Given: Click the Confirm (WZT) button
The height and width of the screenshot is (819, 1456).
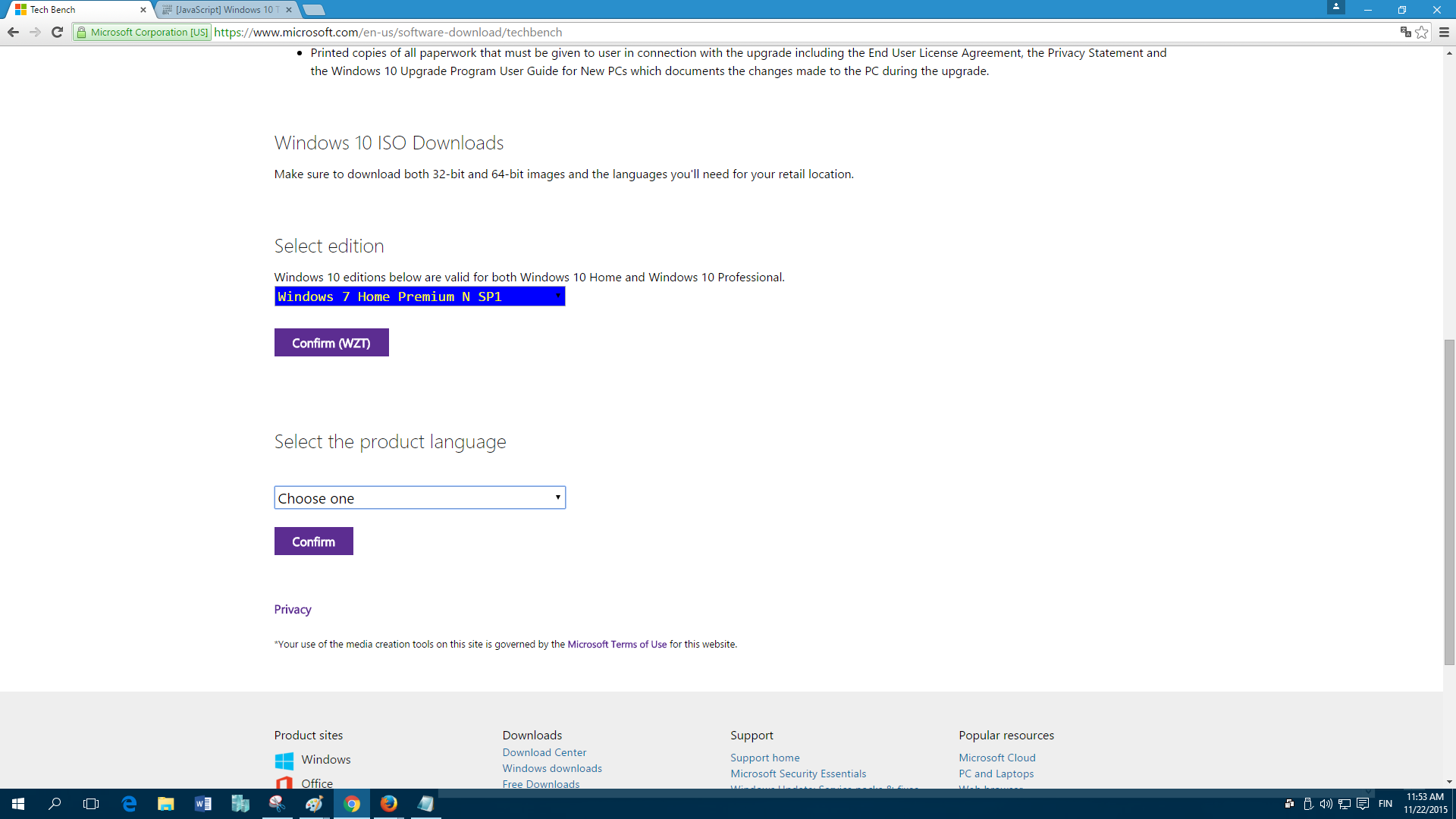Looking at the screenshot, I should point(331,343).
